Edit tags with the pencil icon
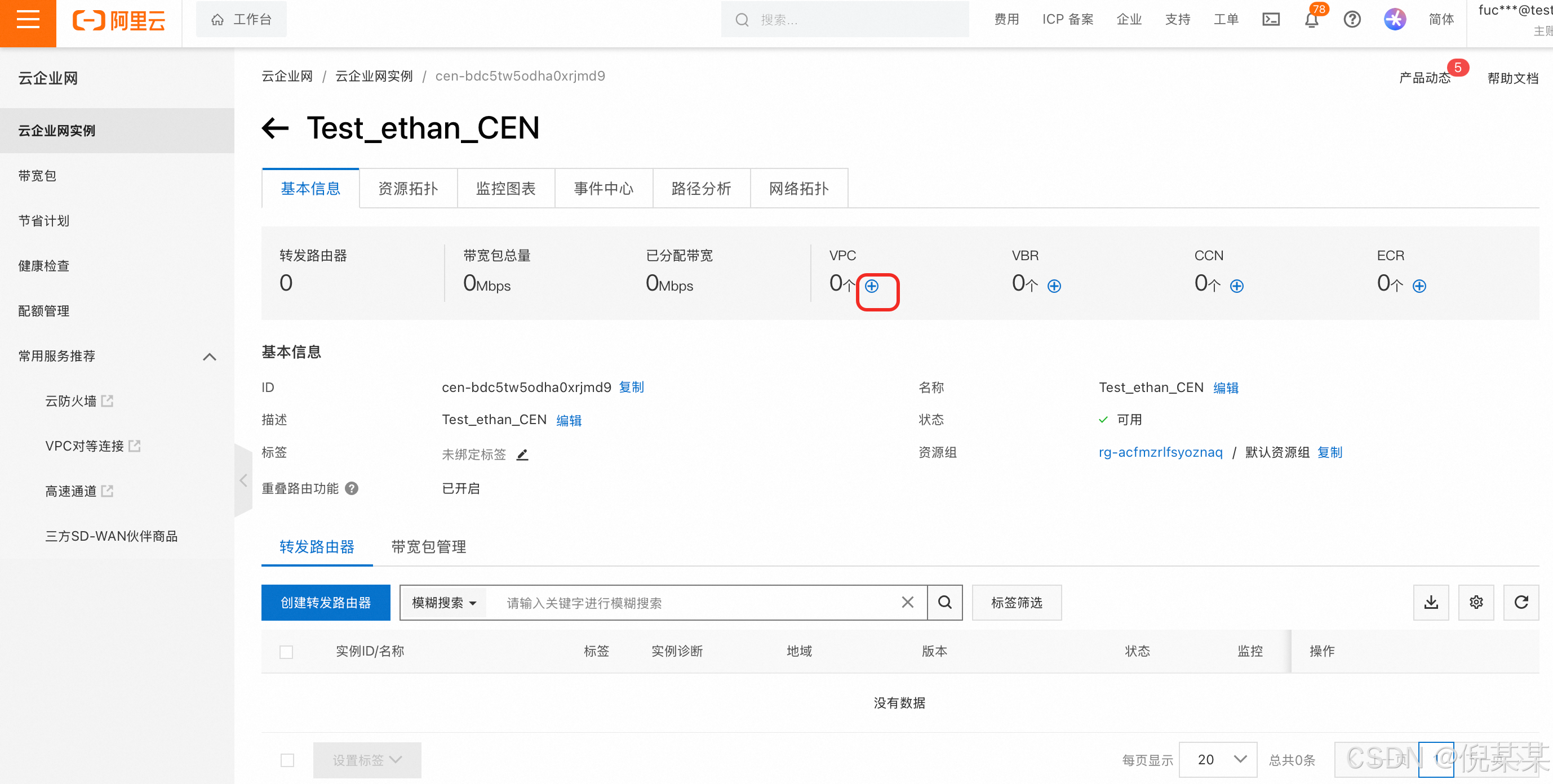This screenshot has width=1553, height=784. (x=522, y=455)
